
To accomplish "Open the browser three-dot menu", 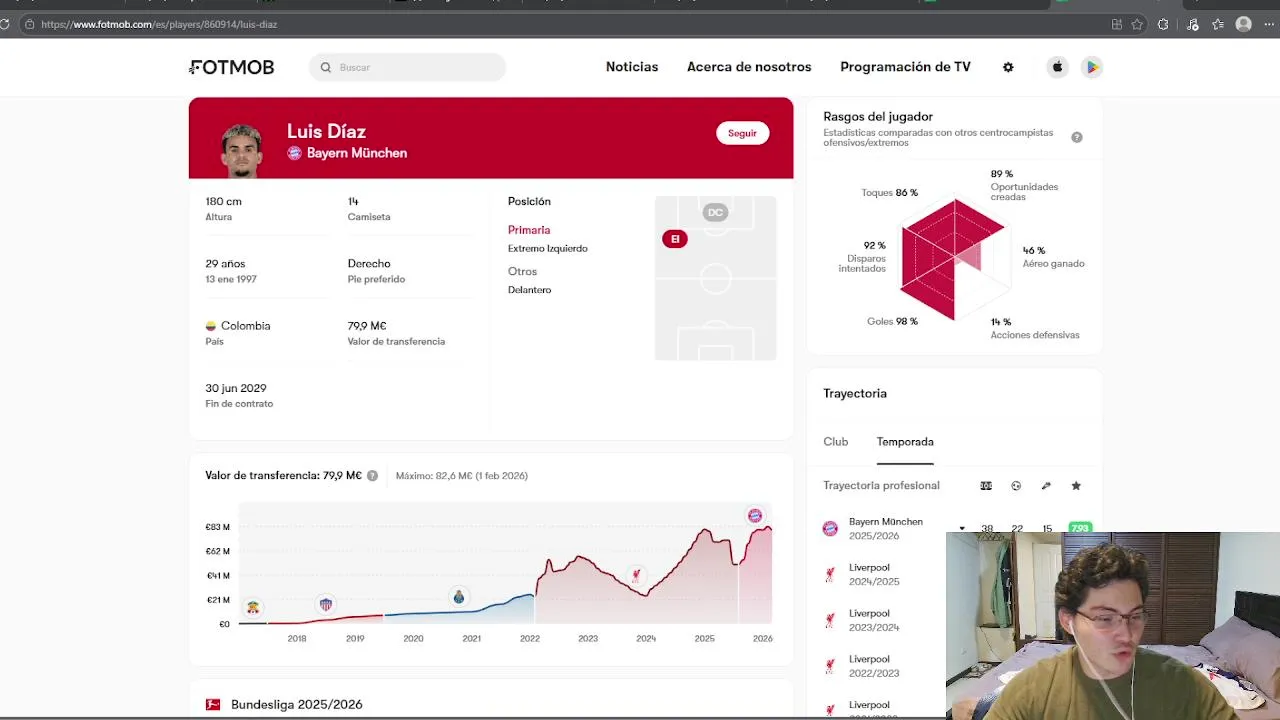I will [1269, 24].
